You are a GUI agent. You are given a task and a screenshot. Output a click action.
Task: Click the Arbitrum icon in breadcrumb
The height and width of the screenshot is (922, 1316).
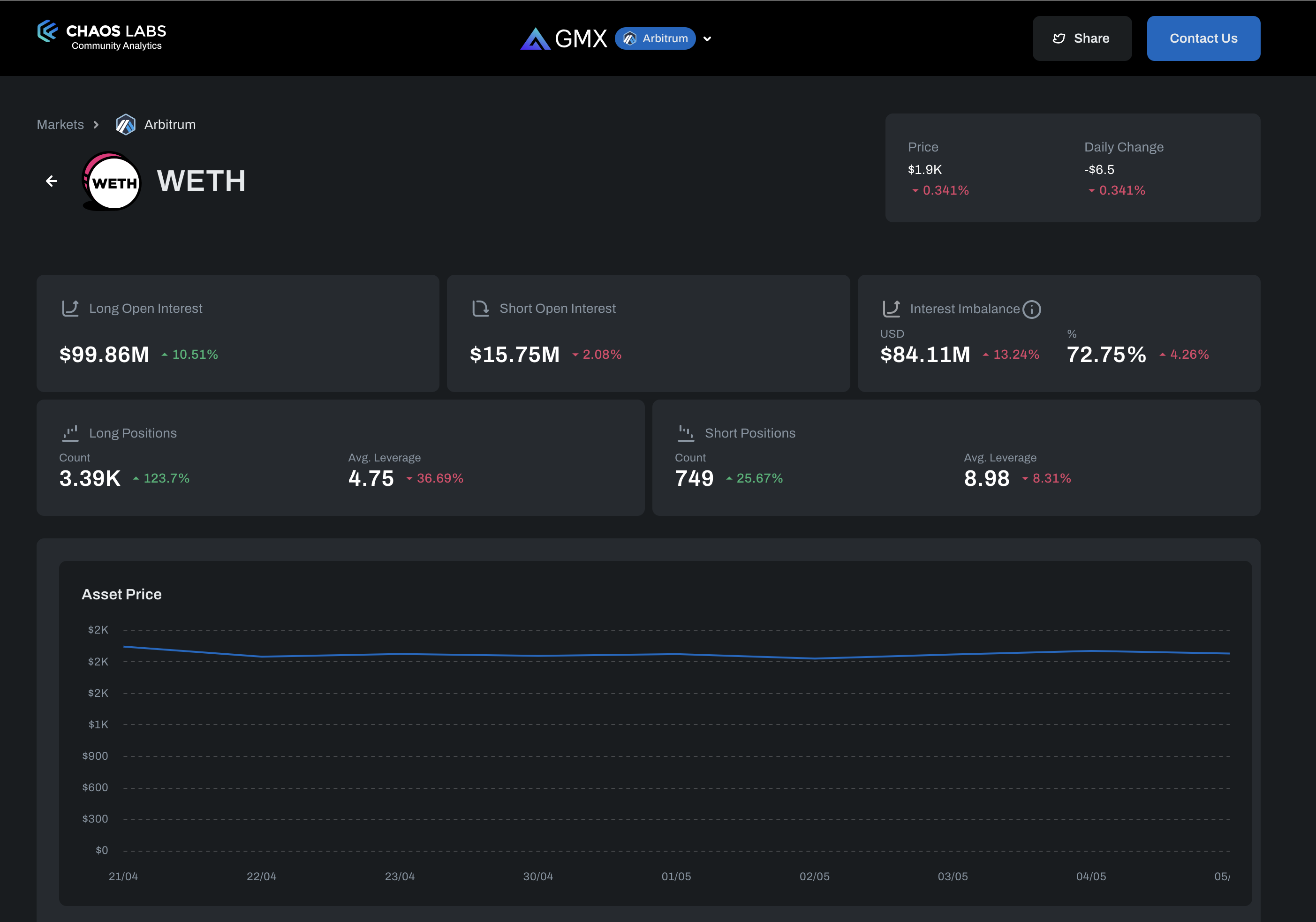point(126,124)
